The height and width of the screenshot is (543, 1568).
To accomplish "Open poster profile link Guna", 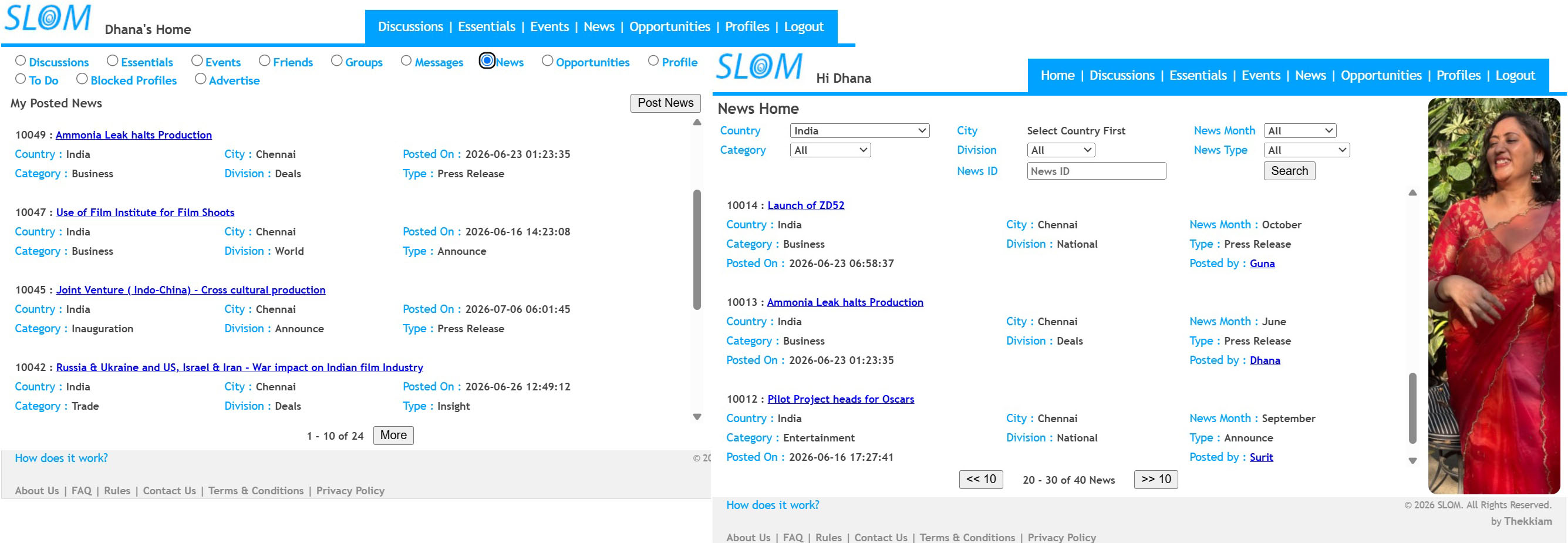I will click(1262, 264).
